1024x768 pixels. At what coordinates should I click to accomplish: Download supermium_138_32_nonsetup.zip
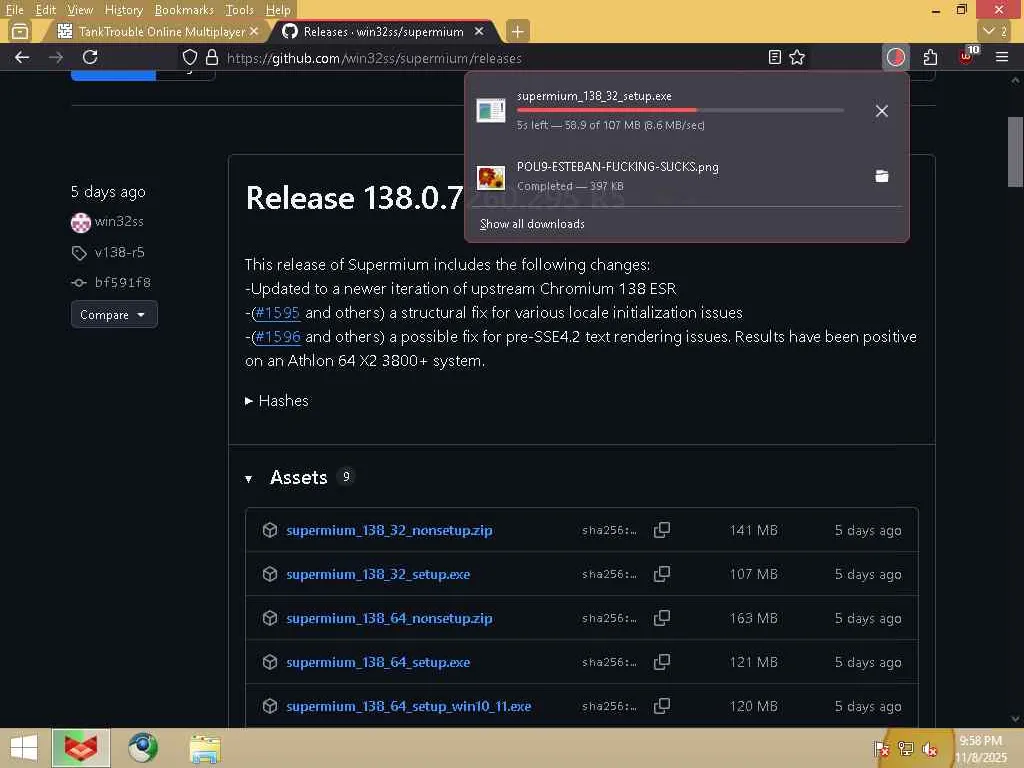(389, 530)
